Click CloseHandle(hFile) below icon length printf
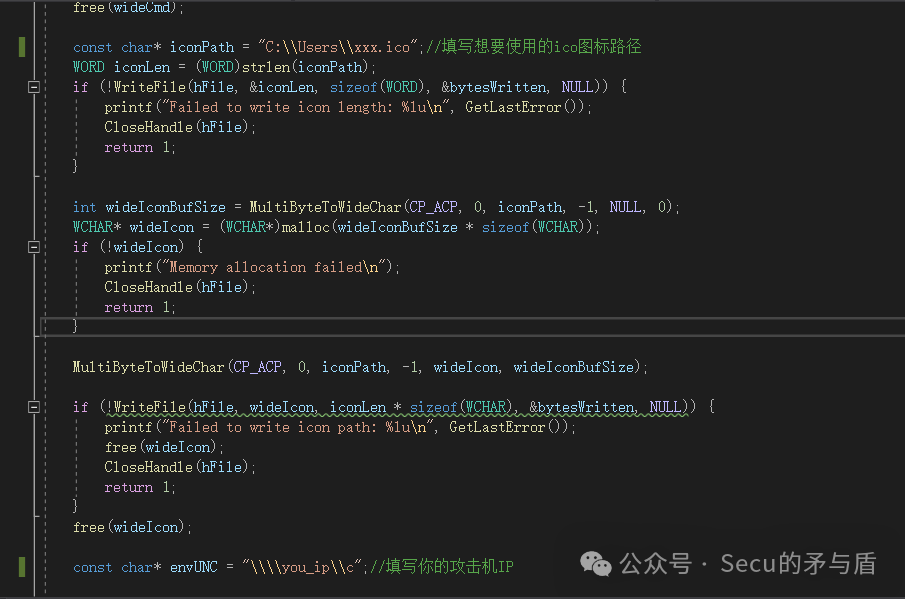 point(180,127)
